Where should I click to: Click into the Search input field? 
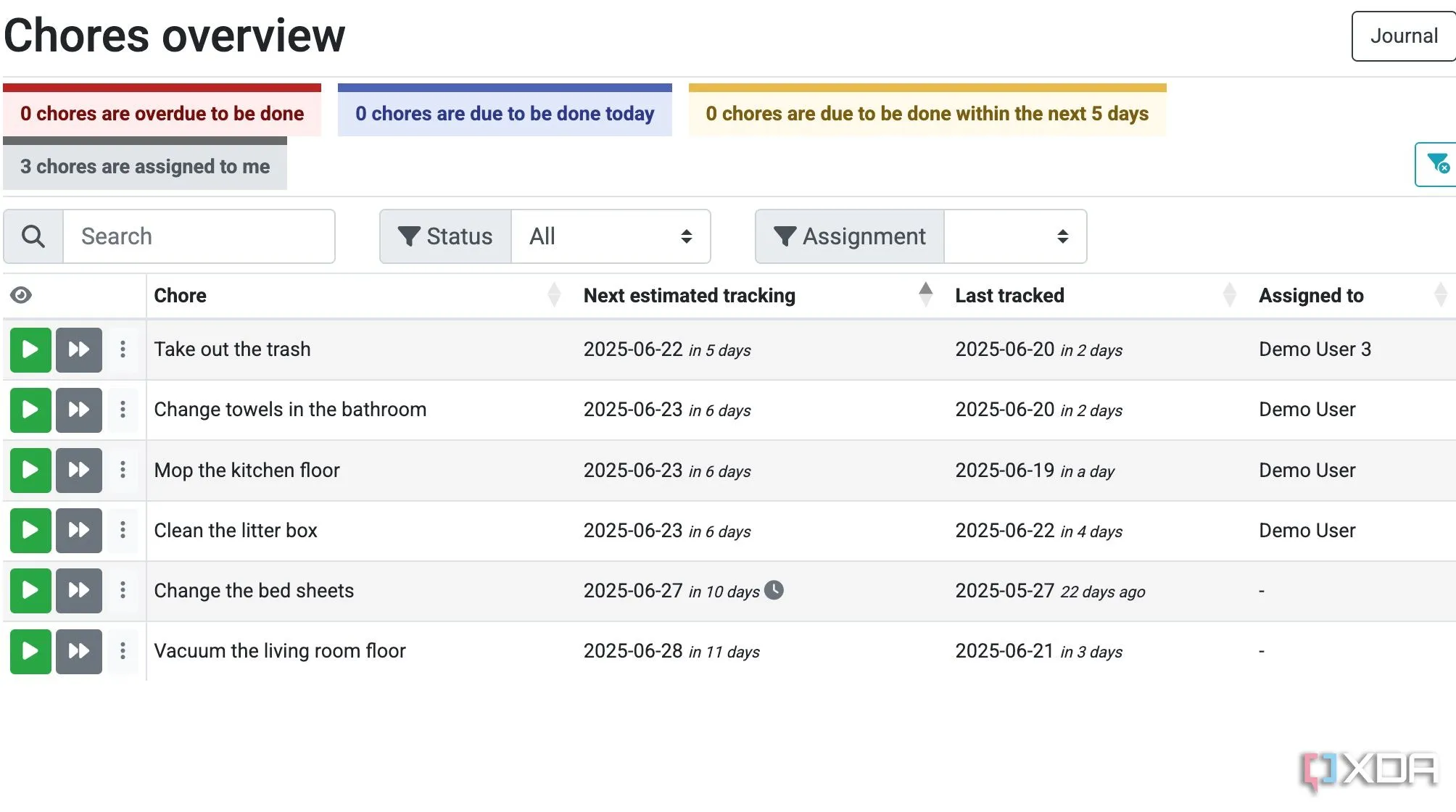[x=199, y=236]
